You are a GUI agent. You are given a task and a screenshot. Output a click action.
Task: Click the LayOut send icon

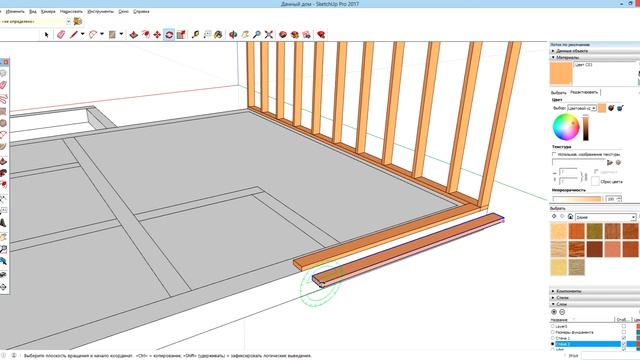306,35
